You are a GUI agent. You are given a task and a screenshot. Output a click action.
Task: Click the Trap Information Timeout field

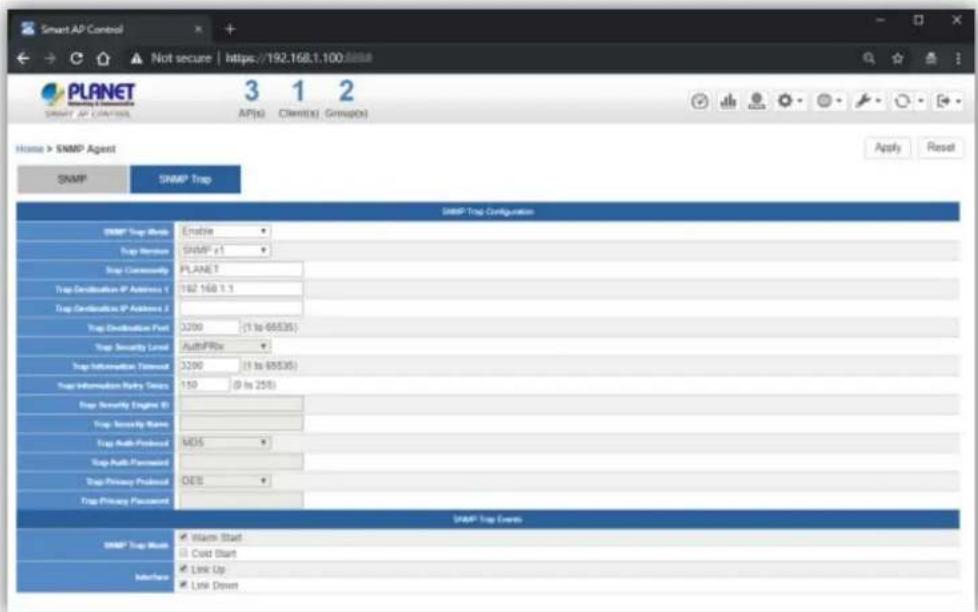[x=209, y=366]
